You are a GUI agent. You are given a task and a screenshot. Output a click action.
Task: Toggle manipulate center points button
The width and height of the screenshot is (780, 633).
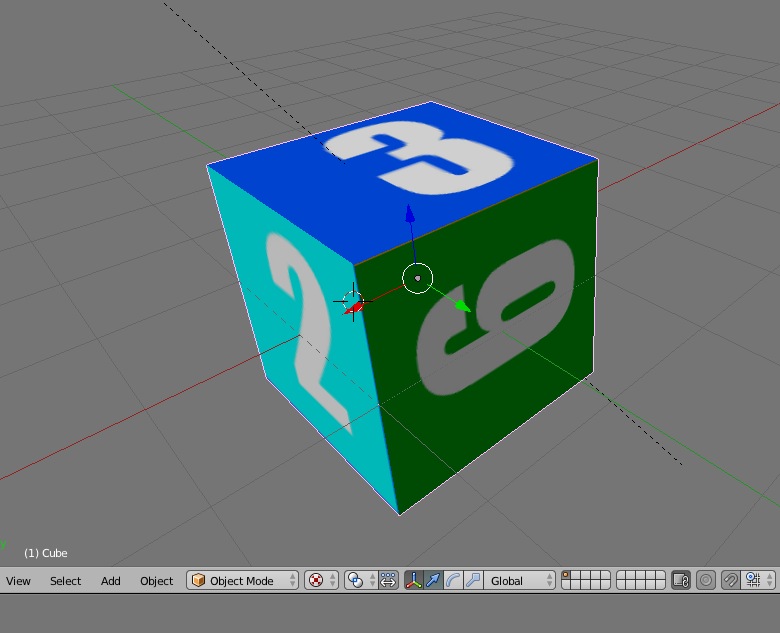click(388, 580)
